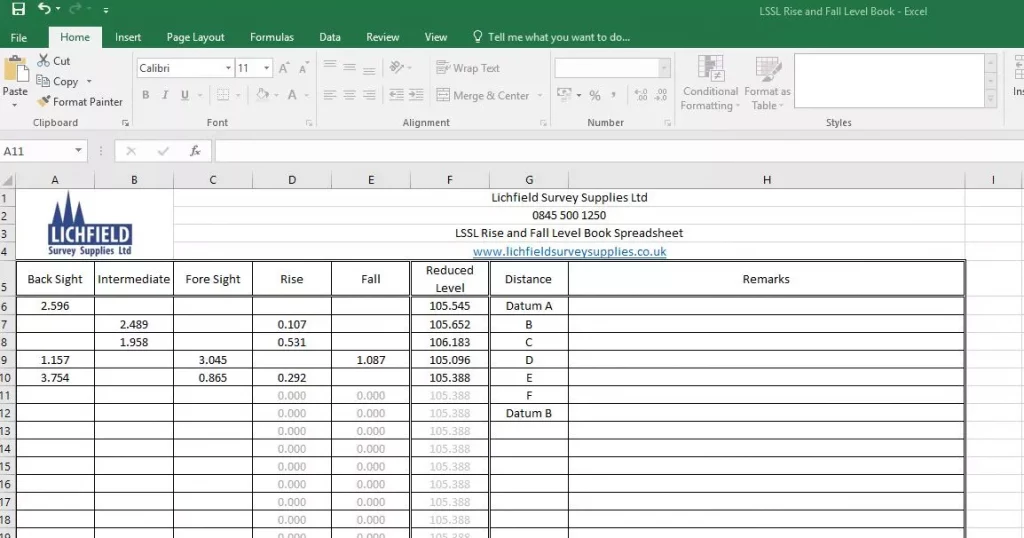Toggle Italic formatting

[165, 95]
